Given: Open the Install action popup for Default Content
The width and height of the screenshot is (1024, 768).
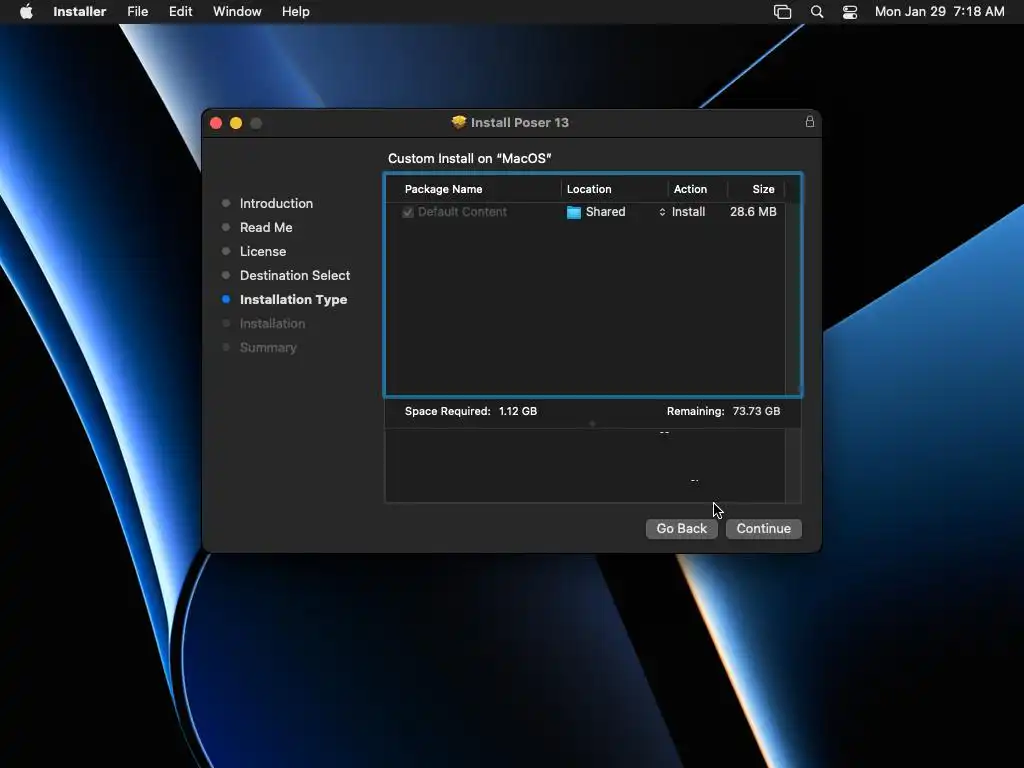Looking at the screenshot, I should [682, 212].
